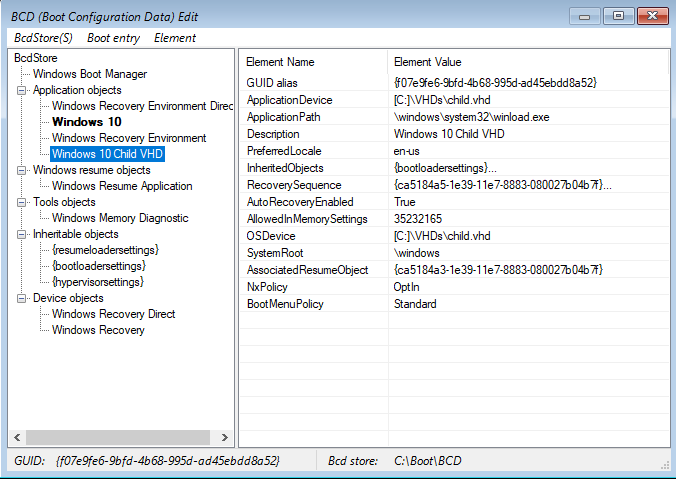Select the ApplicationPath element
This screenshot has width=676, height=479.
tap(454, 117)
